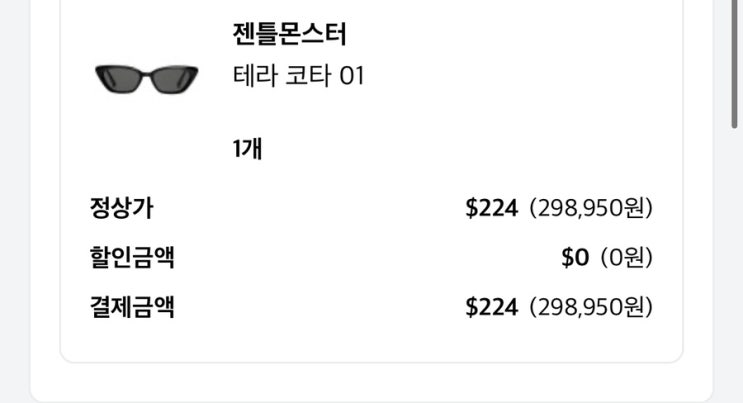Click the 0원 discount value
This screenshot has width=743, height=403.
click(x=626, y=257)
